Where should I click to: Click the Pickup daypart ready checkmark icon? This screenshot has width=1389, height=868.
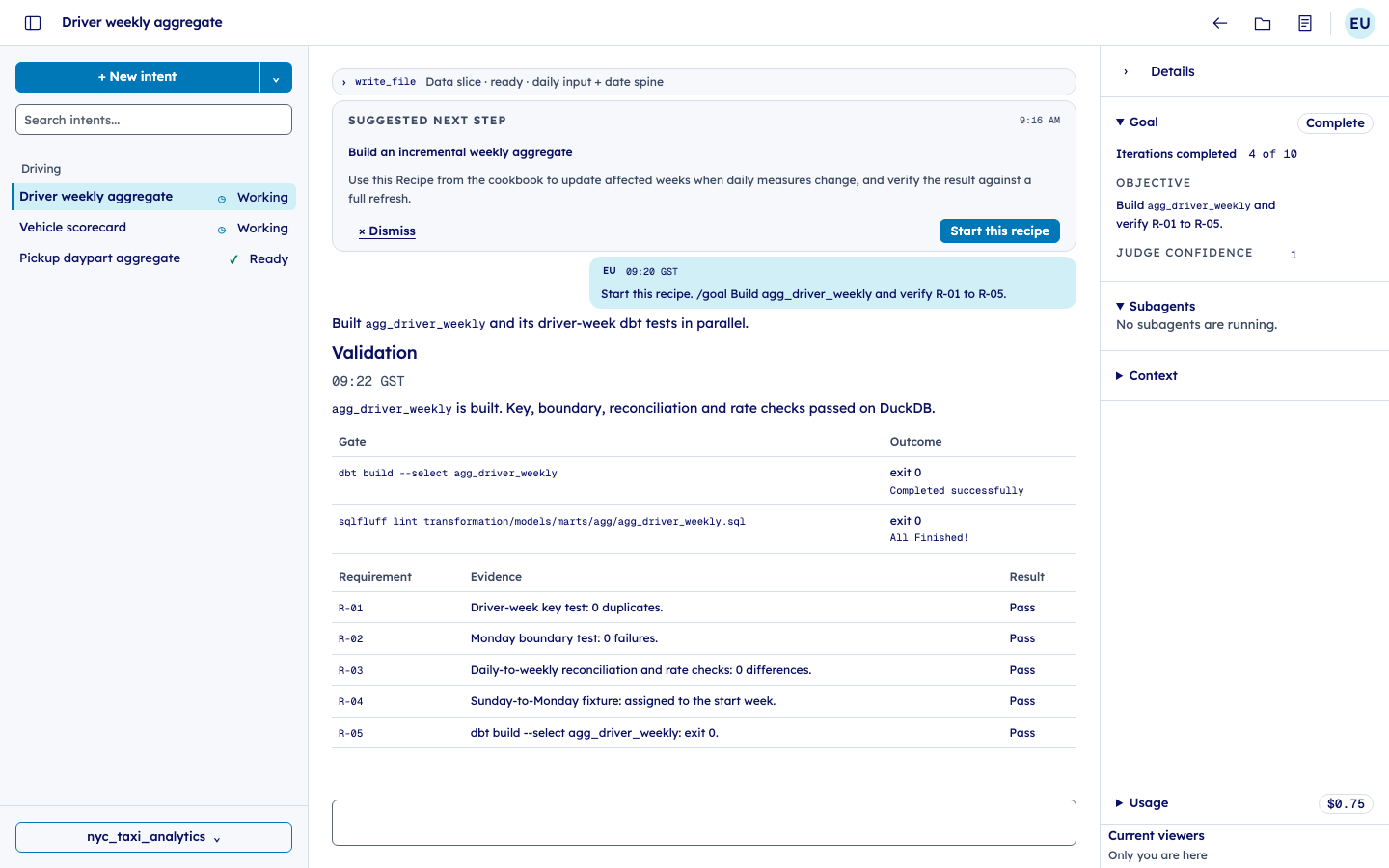[x=233, y=259]
